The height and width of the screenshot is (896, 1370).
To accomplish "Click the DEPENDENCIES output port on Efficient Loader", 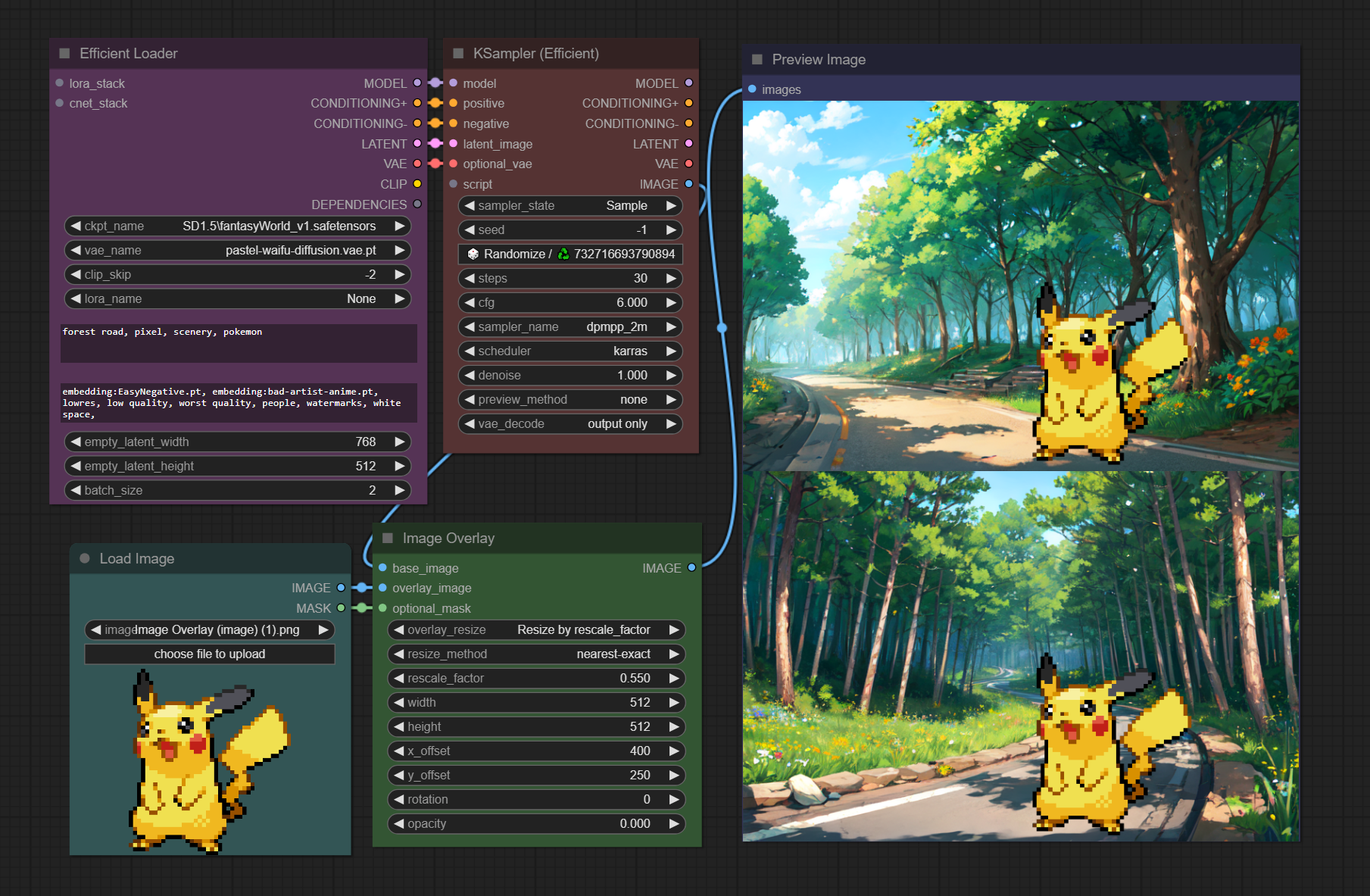I will (x=417, y=204).
